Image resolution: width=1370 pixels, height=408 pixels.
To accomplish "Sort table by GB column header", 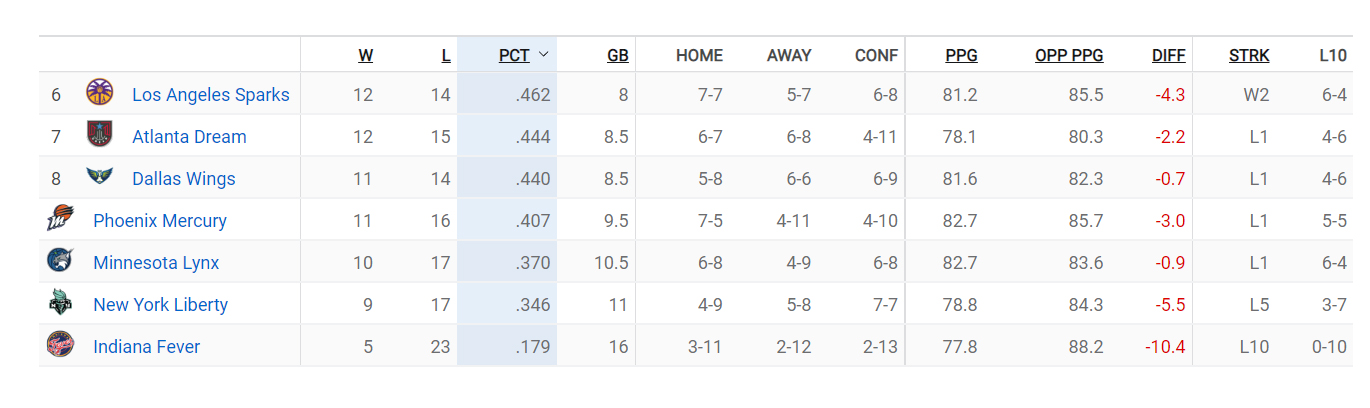I will pyautogui.click(x=617, y=56).
